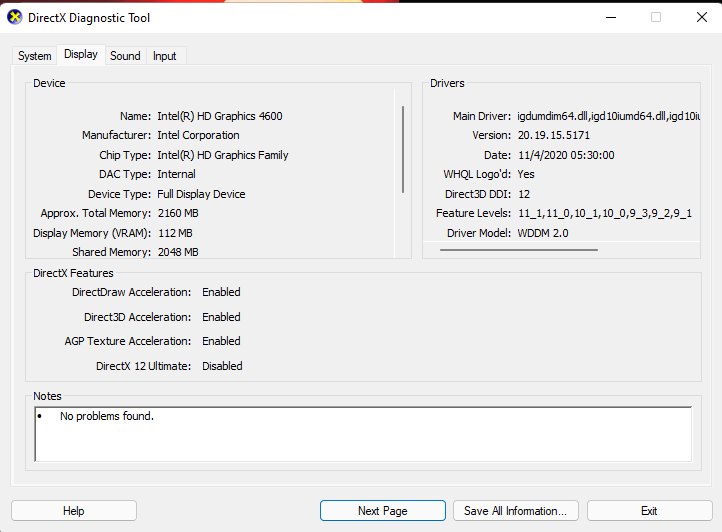Click the Approx. Total Memory label
The width and height of the screenshot is (722, 532).
tap(96, 213)
